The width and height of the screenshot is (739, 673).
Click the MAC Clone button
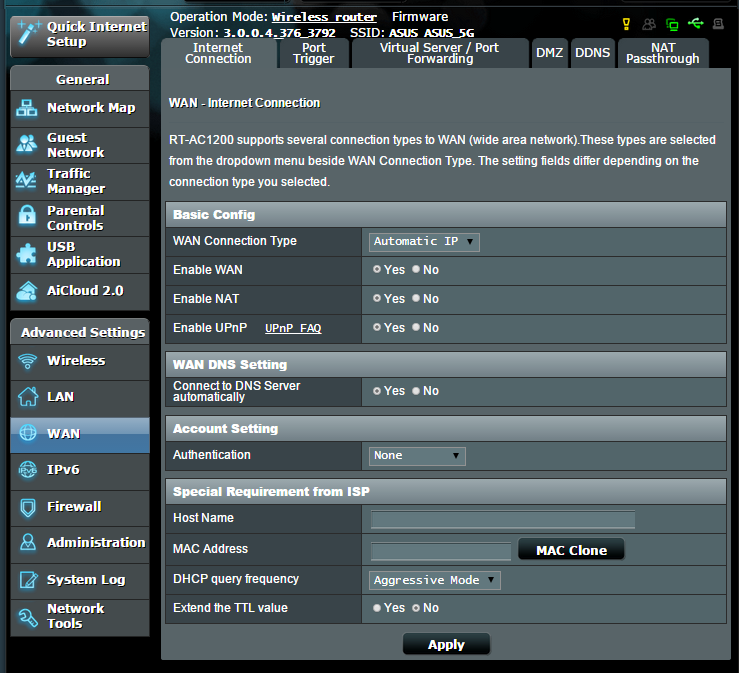571,550
